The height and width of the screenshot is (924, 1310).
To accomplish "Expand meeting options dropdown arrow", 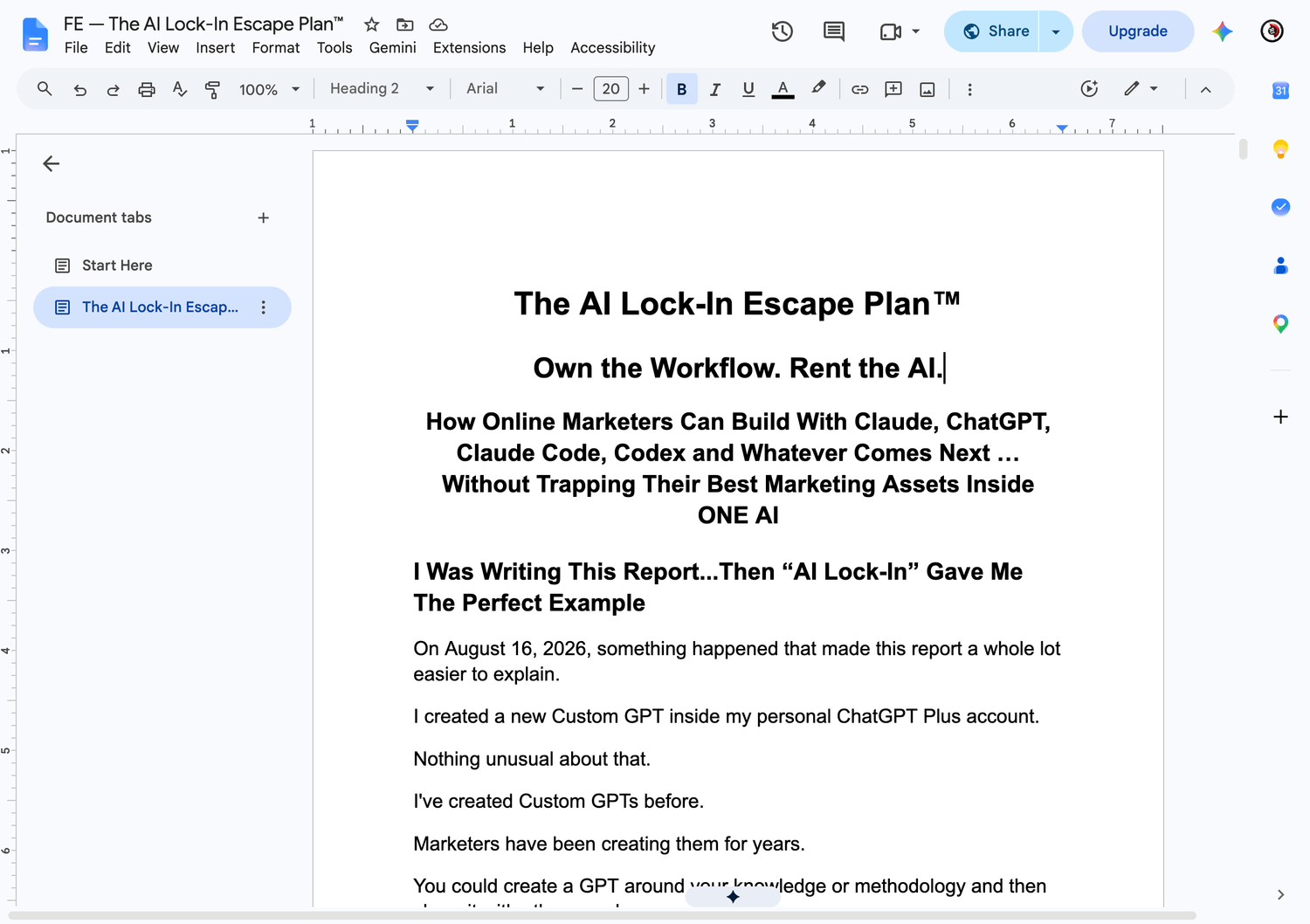I will 915,31.
